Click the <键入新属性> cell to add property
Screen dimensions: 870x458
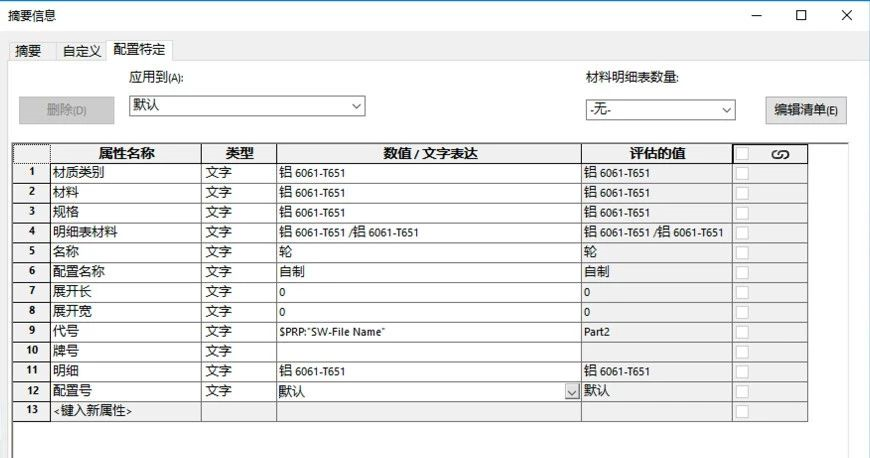pyautogui.click(x=125, y=411)
